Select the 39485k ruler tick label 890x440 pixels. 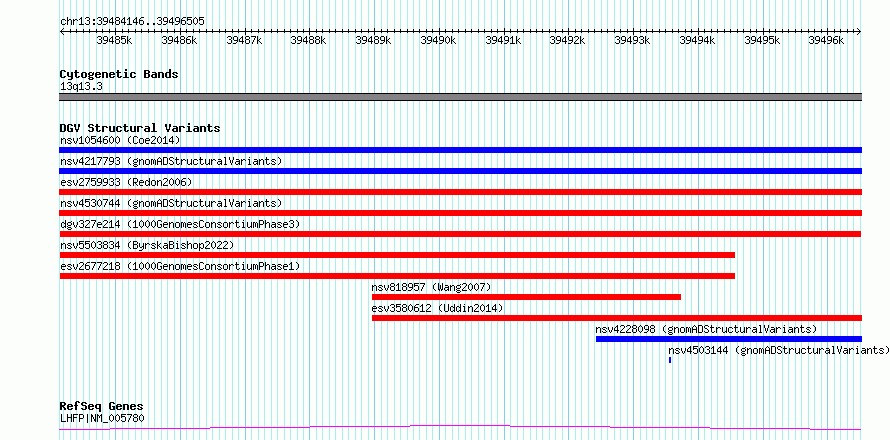[114, 40]
